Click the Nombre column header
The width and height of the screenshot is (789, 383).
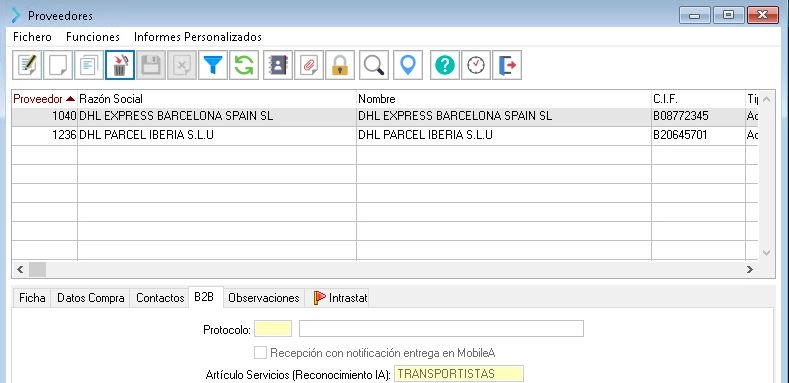point(504,99)
